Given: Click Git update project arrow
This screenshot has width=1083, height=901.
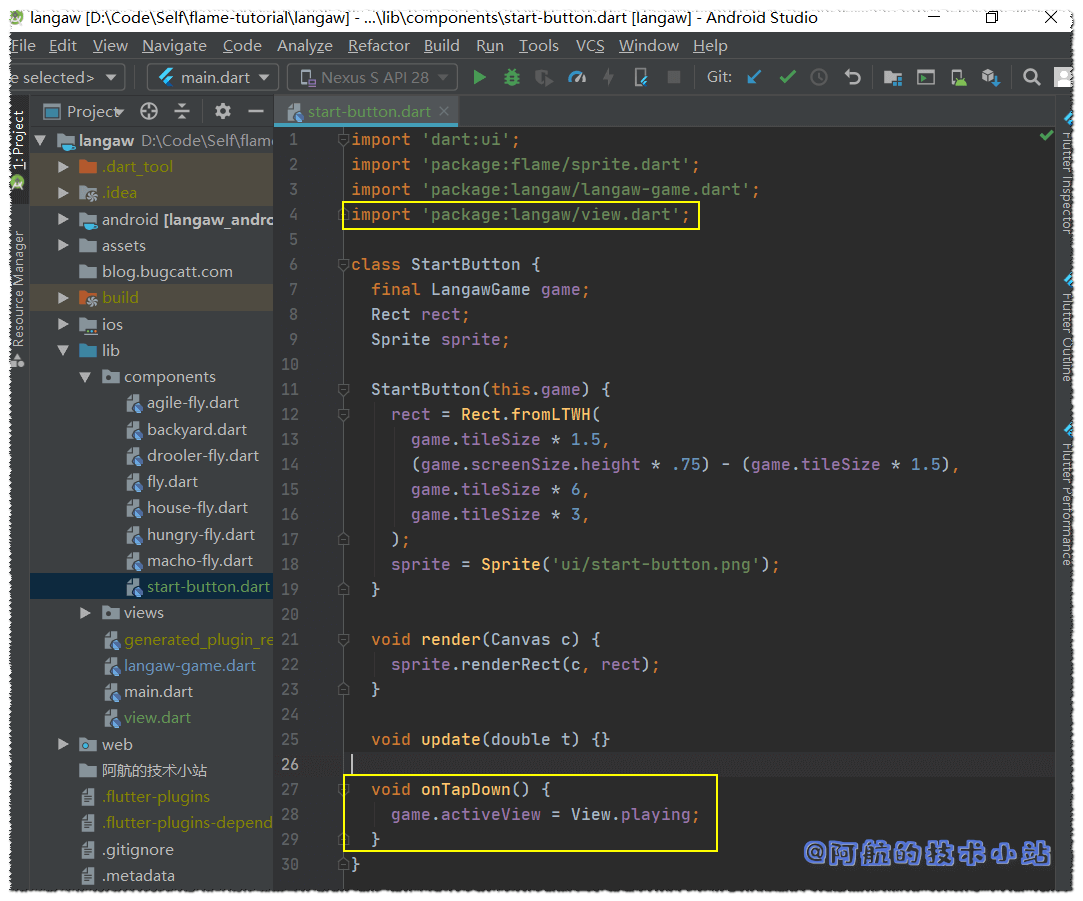Looking at the screenshot, I should 754,77.
